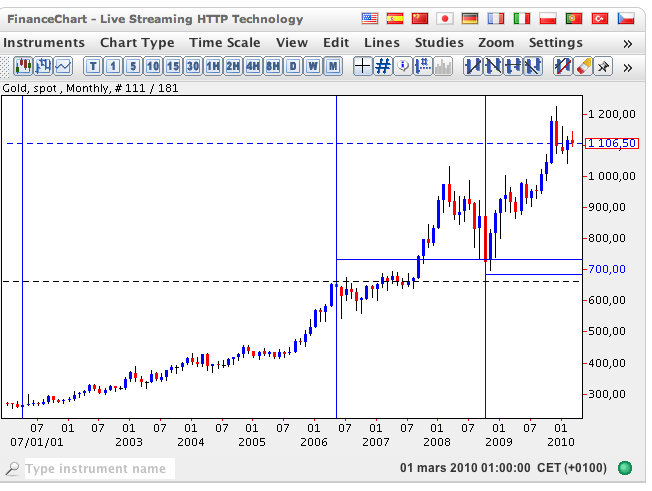
Task: Set time scale to 1H button
Action: point(212,66)
